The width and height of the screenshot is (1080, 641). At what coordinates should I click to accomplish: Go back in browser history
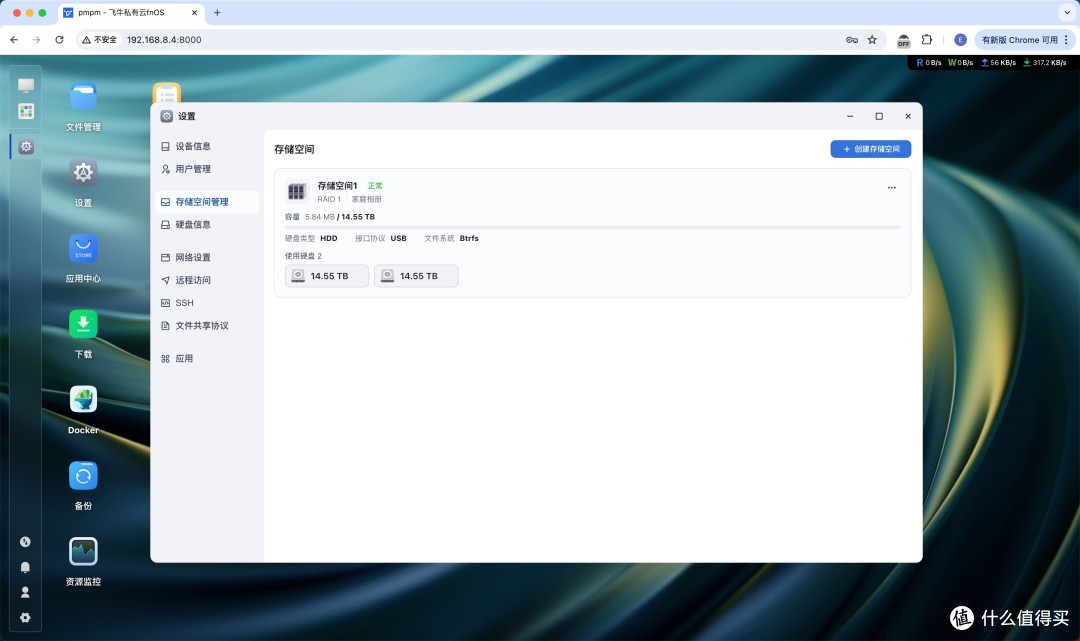(14, 40)
